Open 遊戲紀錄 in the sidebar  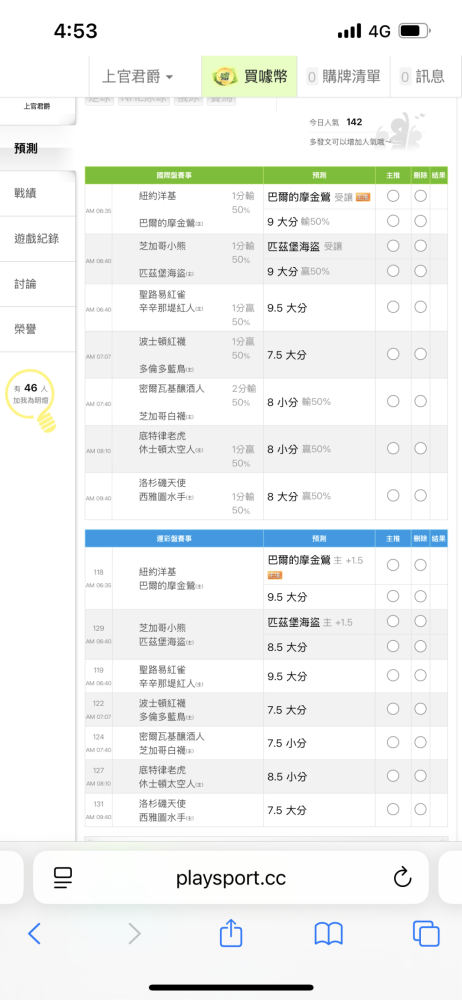pos(37,239)
